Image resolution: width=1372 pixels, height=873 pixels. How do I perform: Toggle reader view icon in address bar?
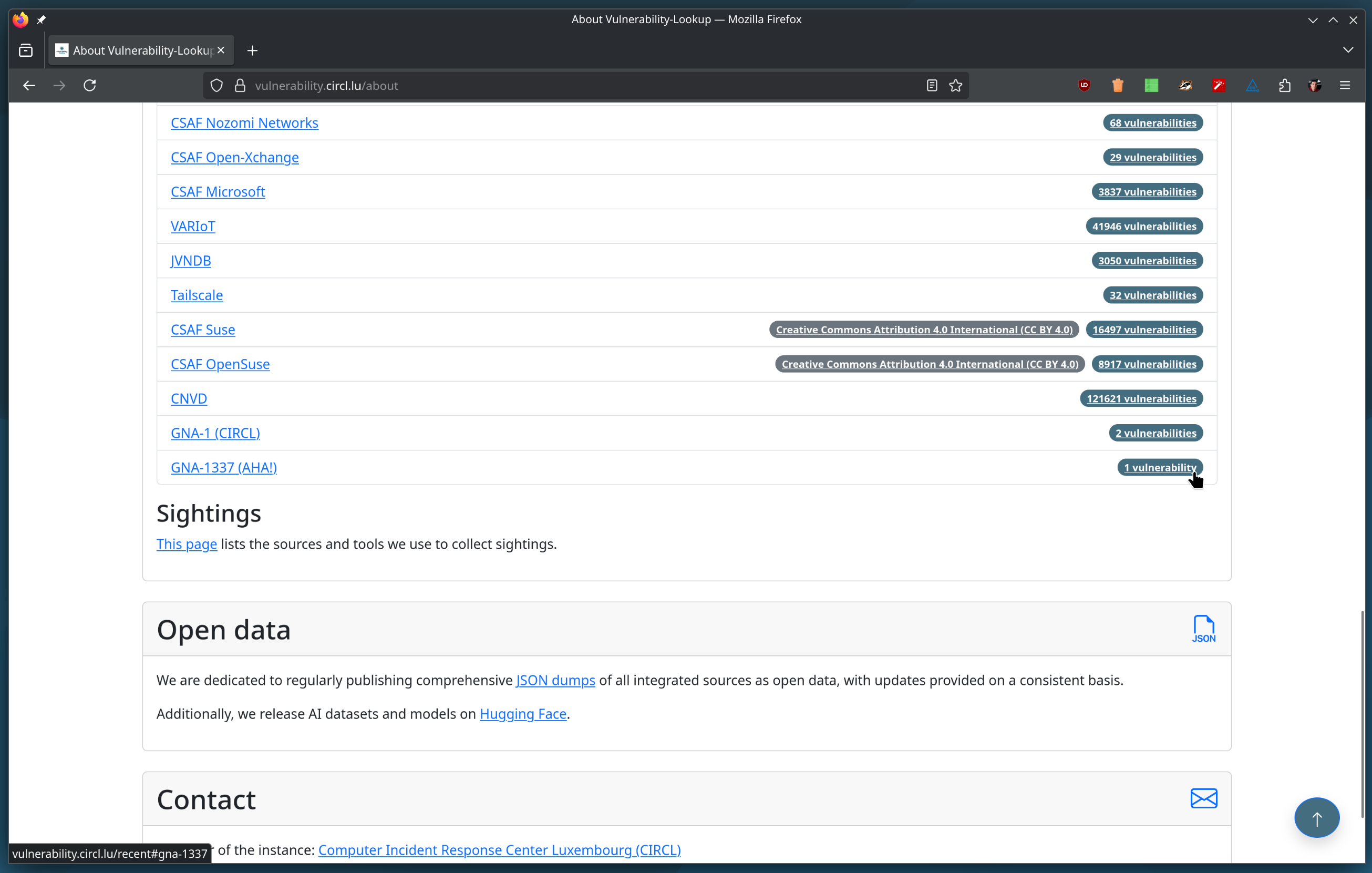(932, 86)
